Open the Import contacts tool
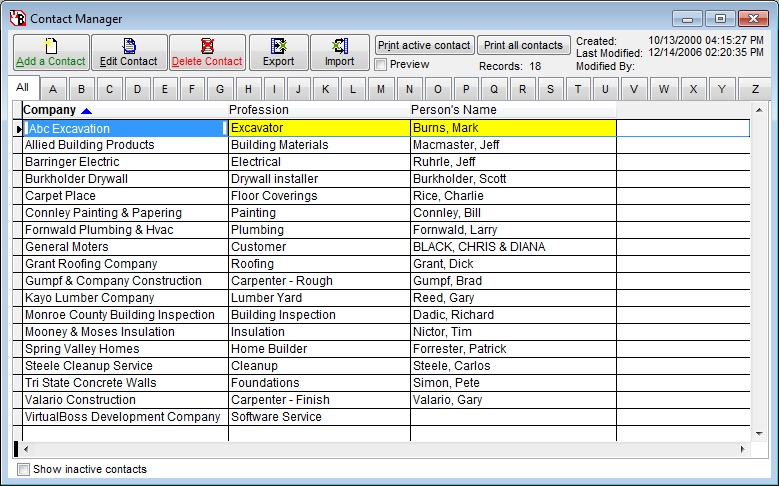The height and width of the screenshot is (486, 779). 339,52
